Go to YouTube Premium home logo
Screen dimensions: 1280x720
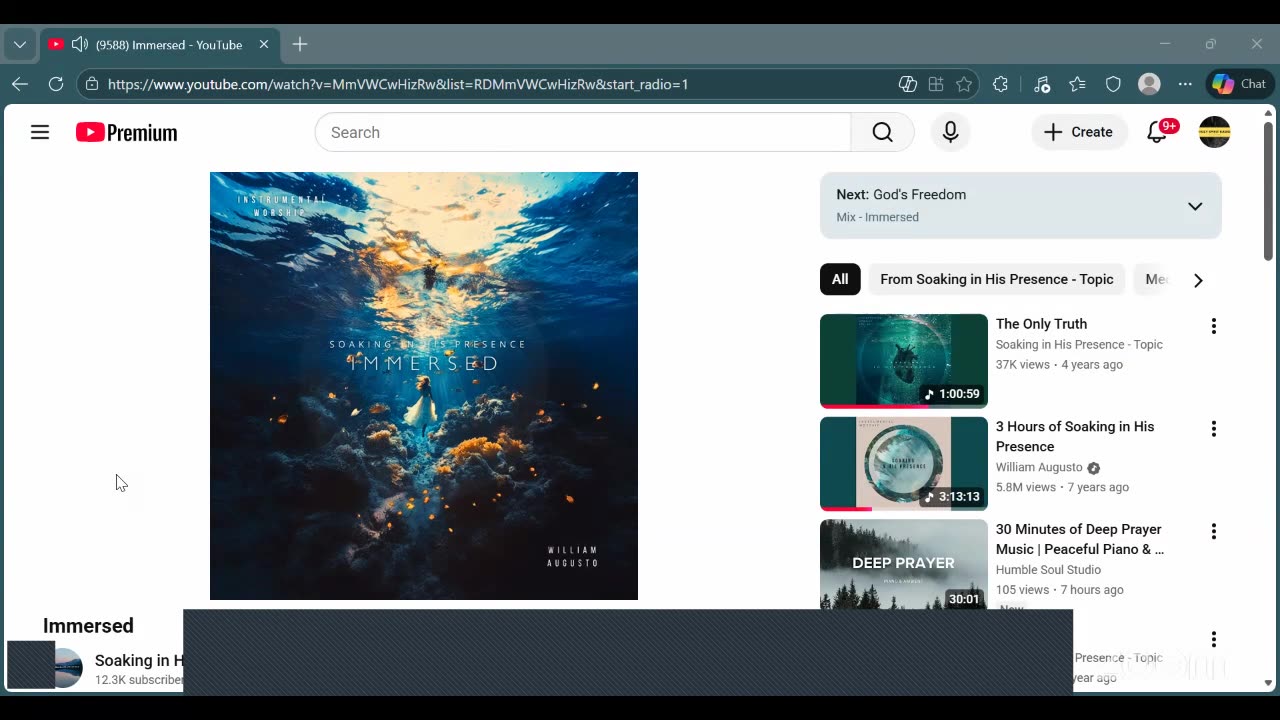(x=126, y=132)
